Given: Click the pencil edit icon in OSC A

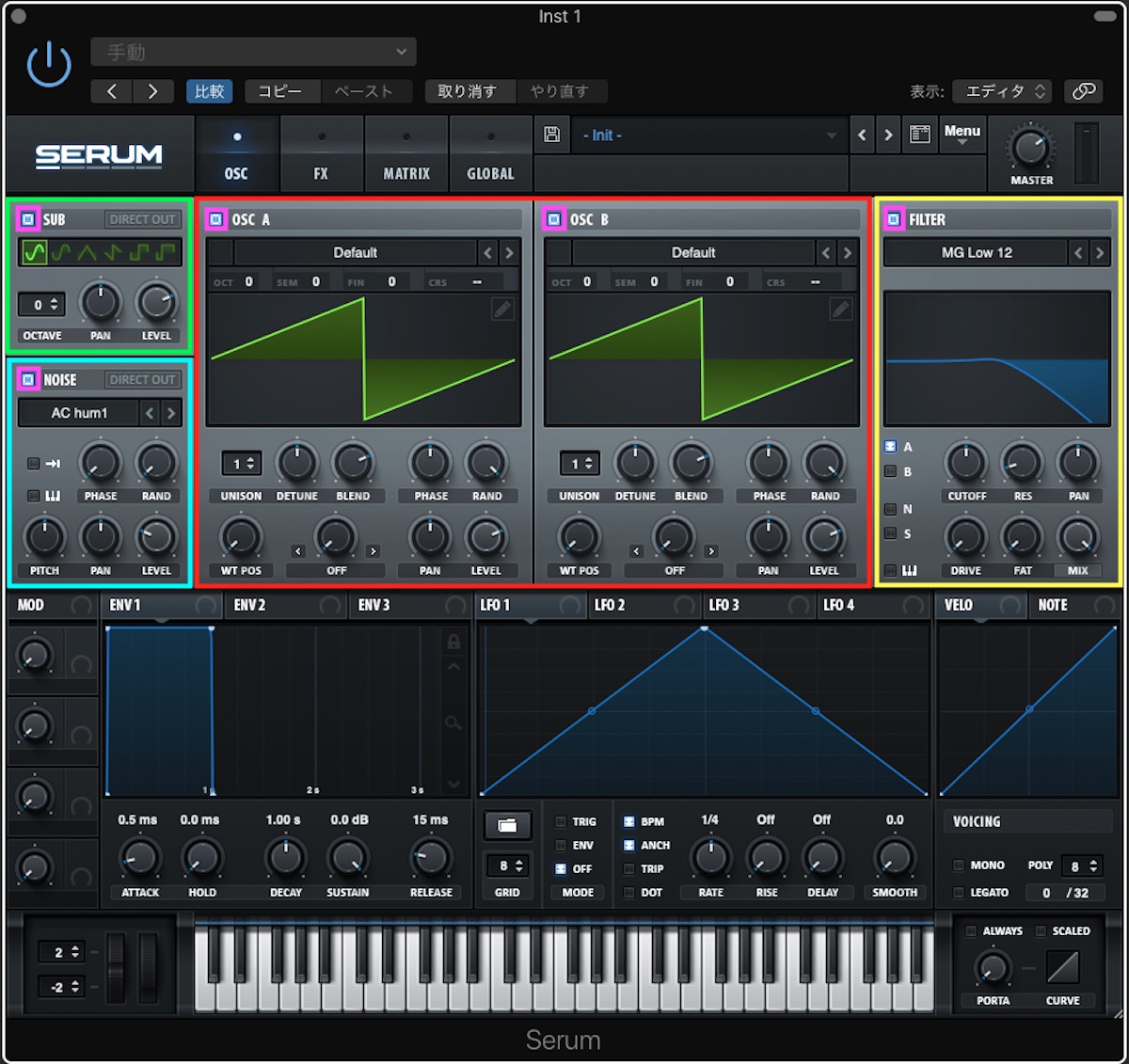Looking at the screenshot, I should (x=502, y=310).
